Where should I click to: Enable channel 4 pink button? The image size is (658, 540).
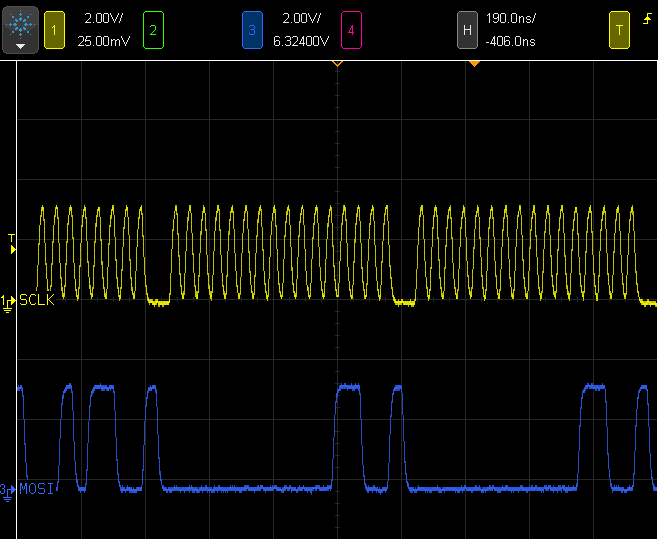tap(350, 30)
